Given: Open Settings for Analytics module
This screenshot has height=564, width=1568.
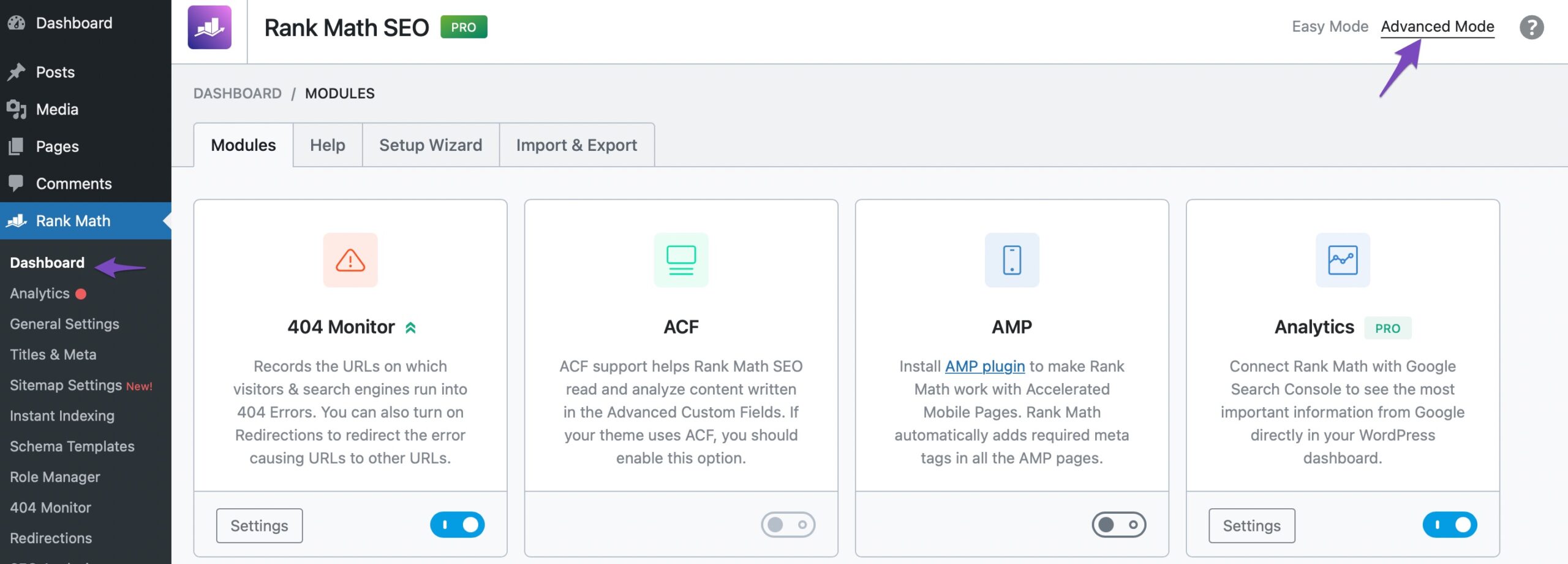Looking at the screenshot, I should [1251, 525].
